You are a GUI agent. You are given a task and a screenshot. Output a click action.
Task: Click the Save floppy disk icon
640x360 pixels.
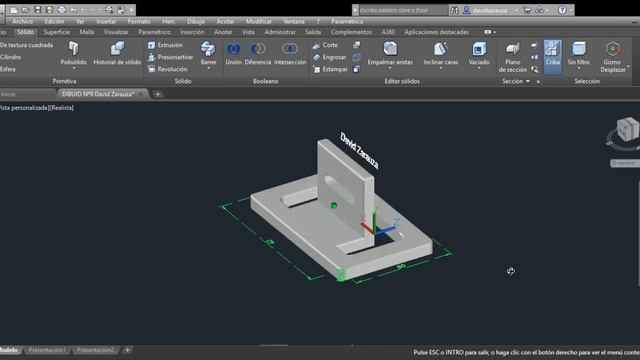pos(38,10)
